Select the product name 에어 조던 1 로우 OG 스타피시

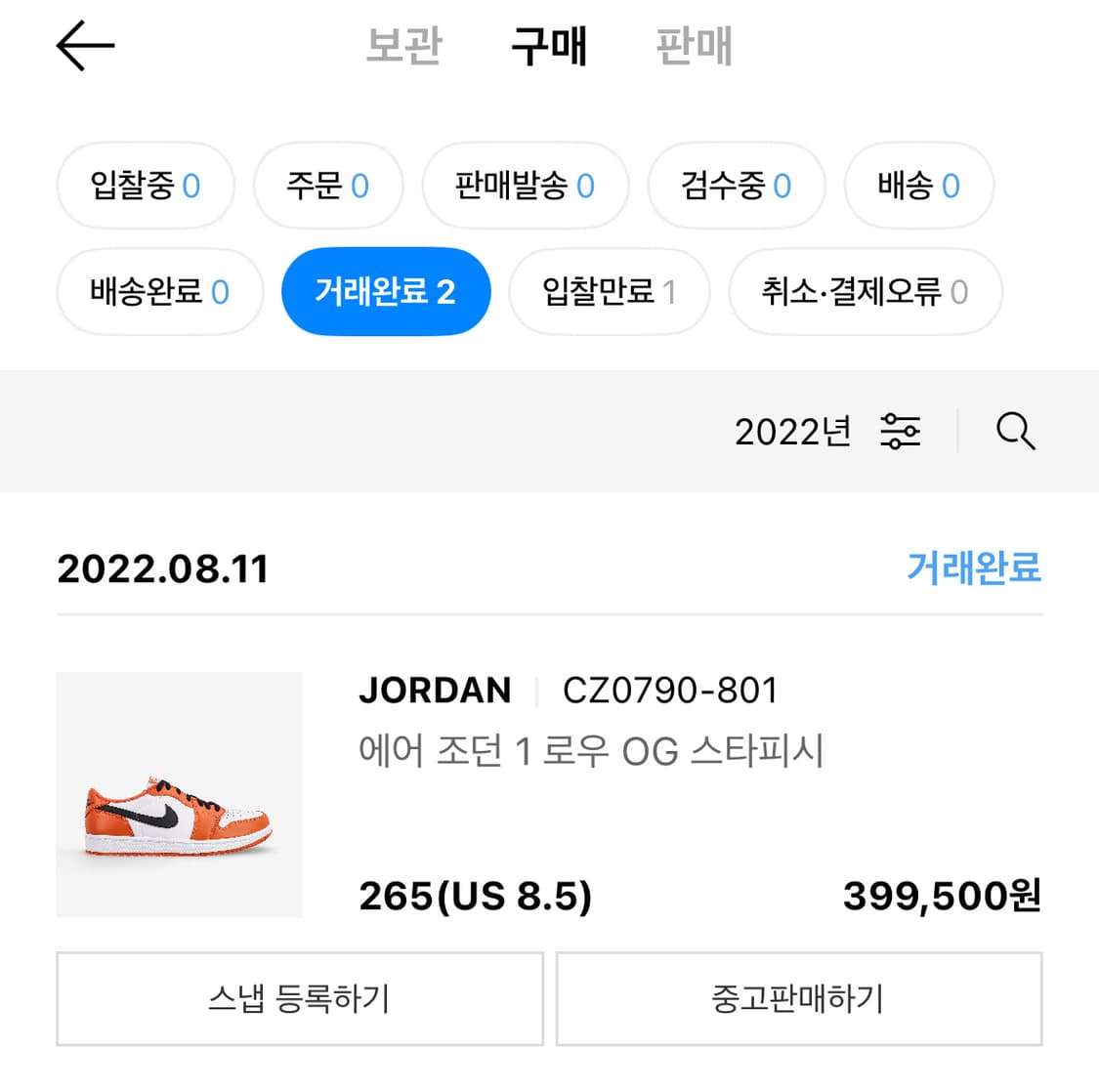tap(590, 751)
